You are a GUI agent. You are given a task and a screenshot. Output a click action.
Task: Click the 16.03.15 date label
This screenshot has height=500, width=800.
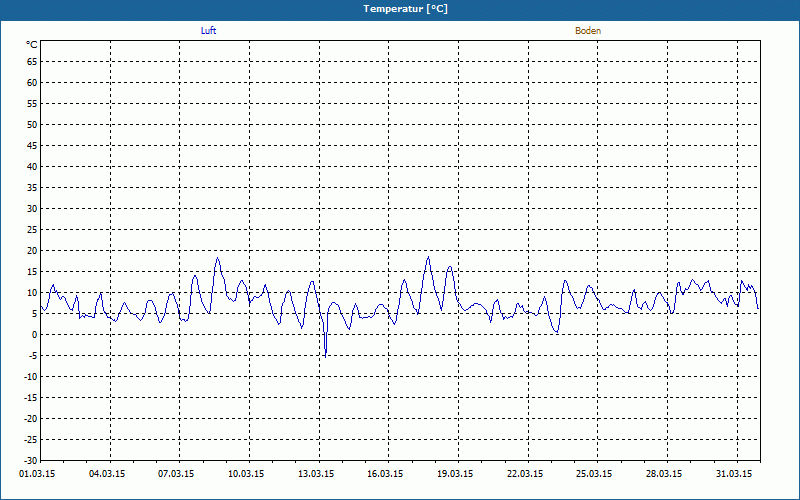[385, 474]
